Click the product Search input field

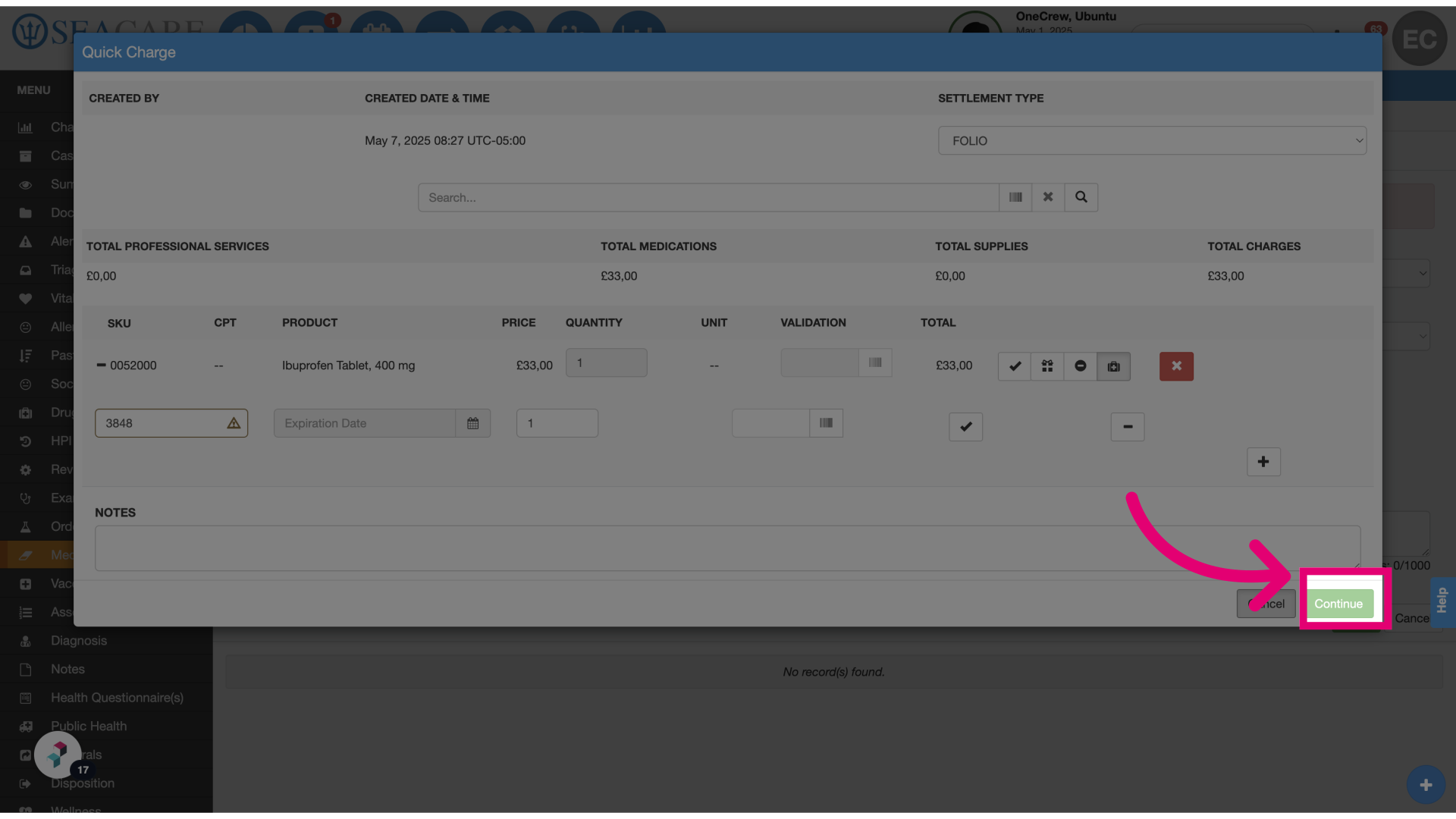point(708,197)
